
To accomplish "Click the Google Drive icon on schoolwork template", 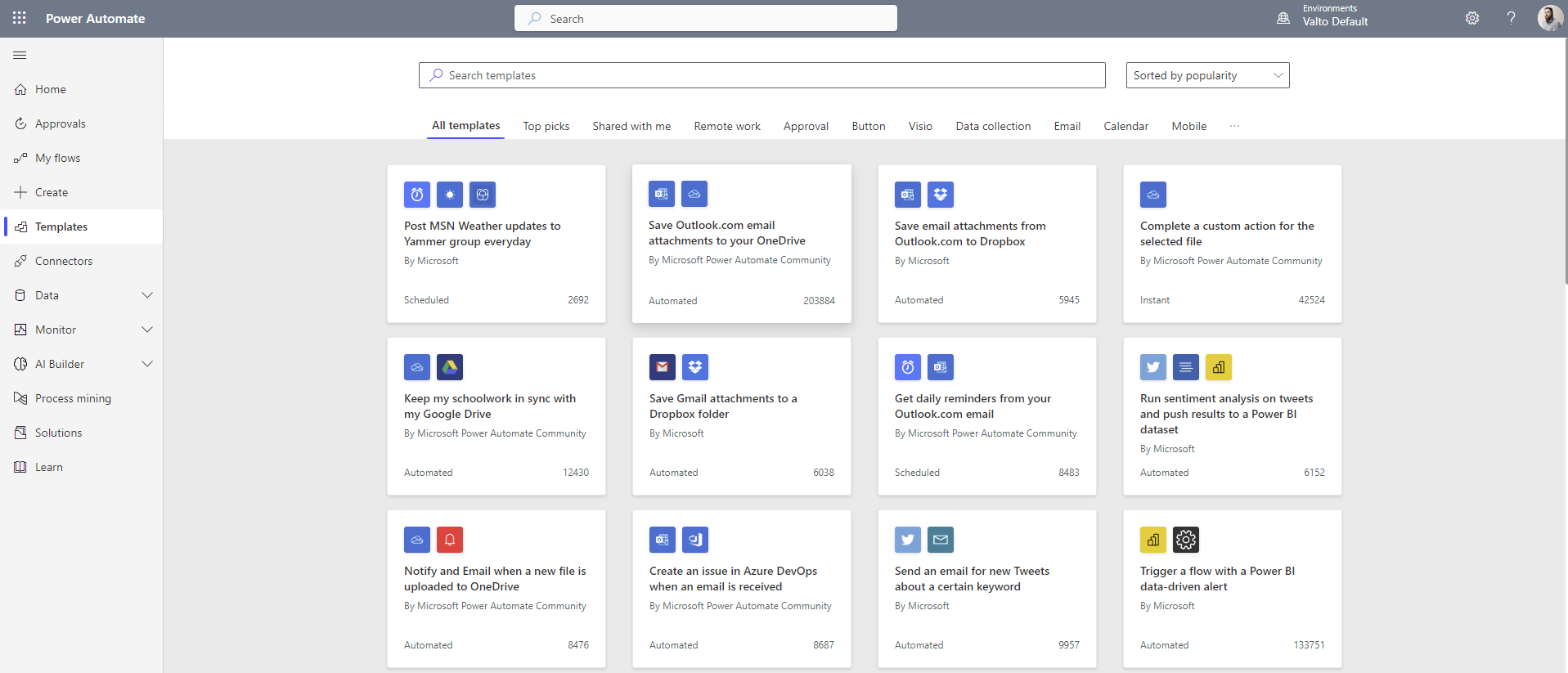I will pyautogui.click(x=450, y=367).
